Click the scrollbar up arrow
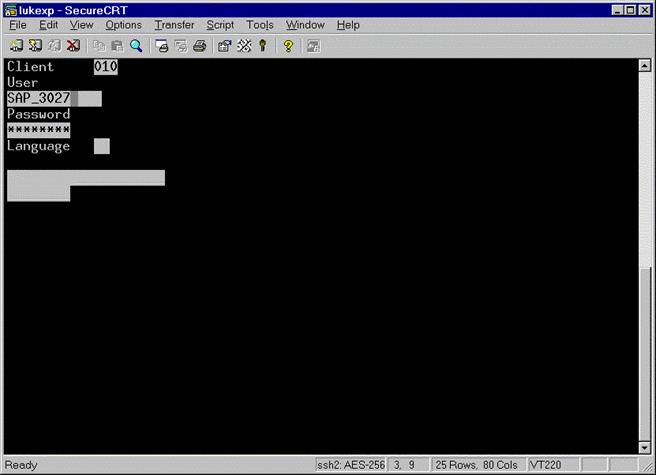 (645, 65)
